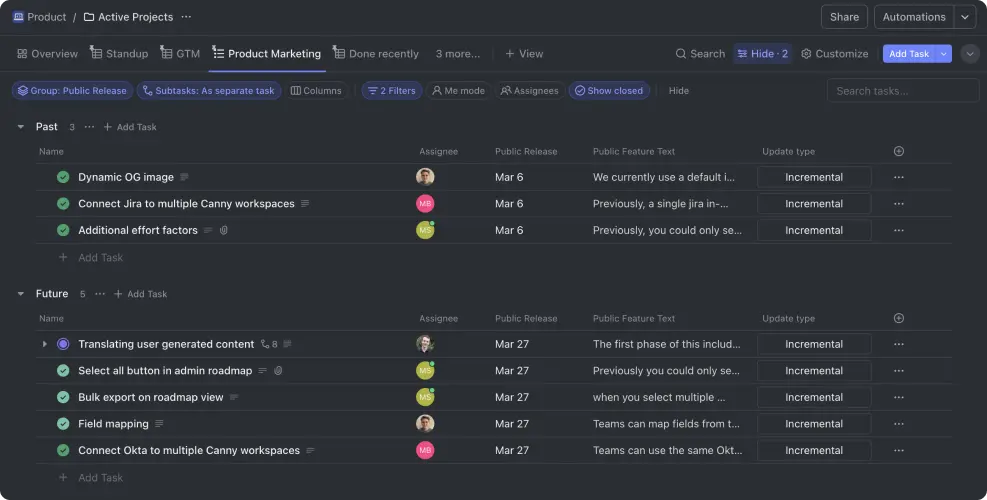Viewport: 987px width, 500px height.
Task: Open Subtasks: As separate task option
Action: pos(209,91)
